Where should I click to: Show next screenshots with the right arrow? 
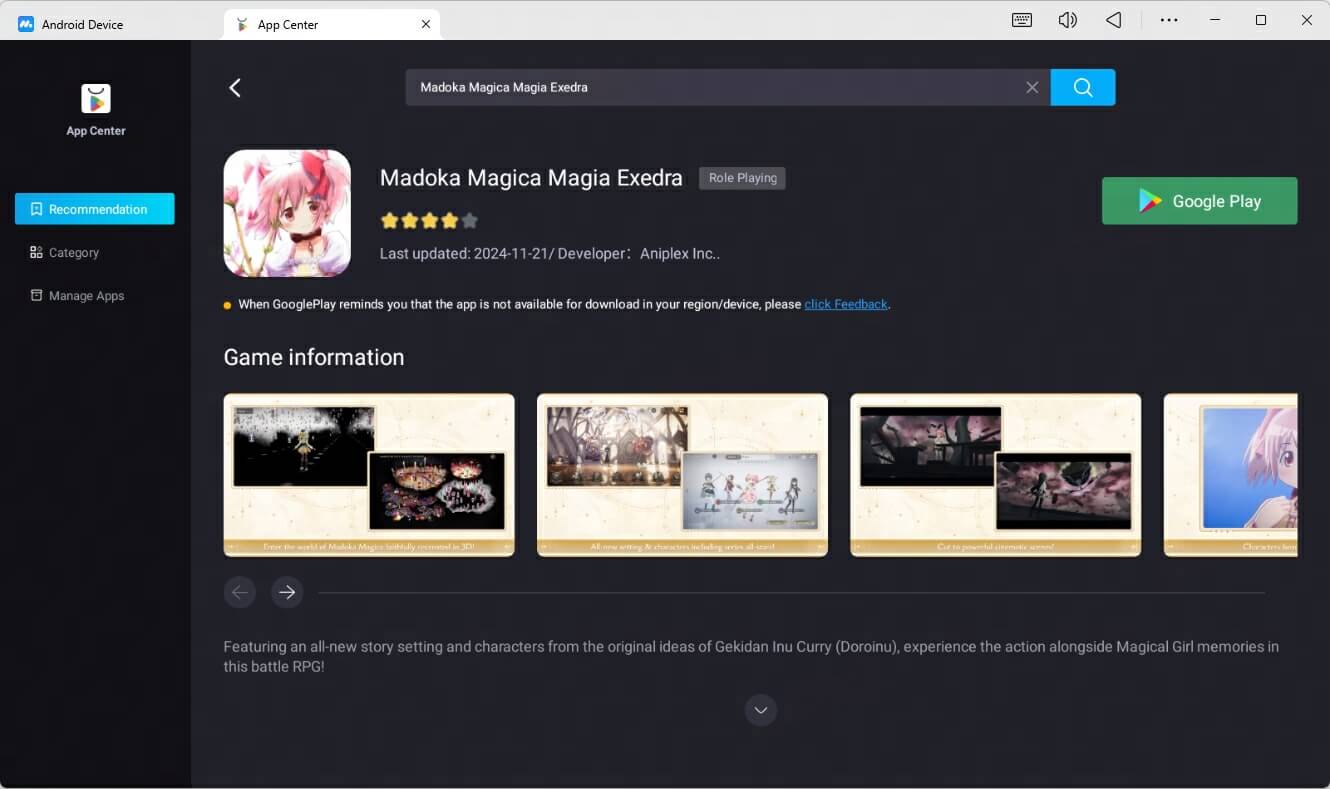(x=287, y=593)
